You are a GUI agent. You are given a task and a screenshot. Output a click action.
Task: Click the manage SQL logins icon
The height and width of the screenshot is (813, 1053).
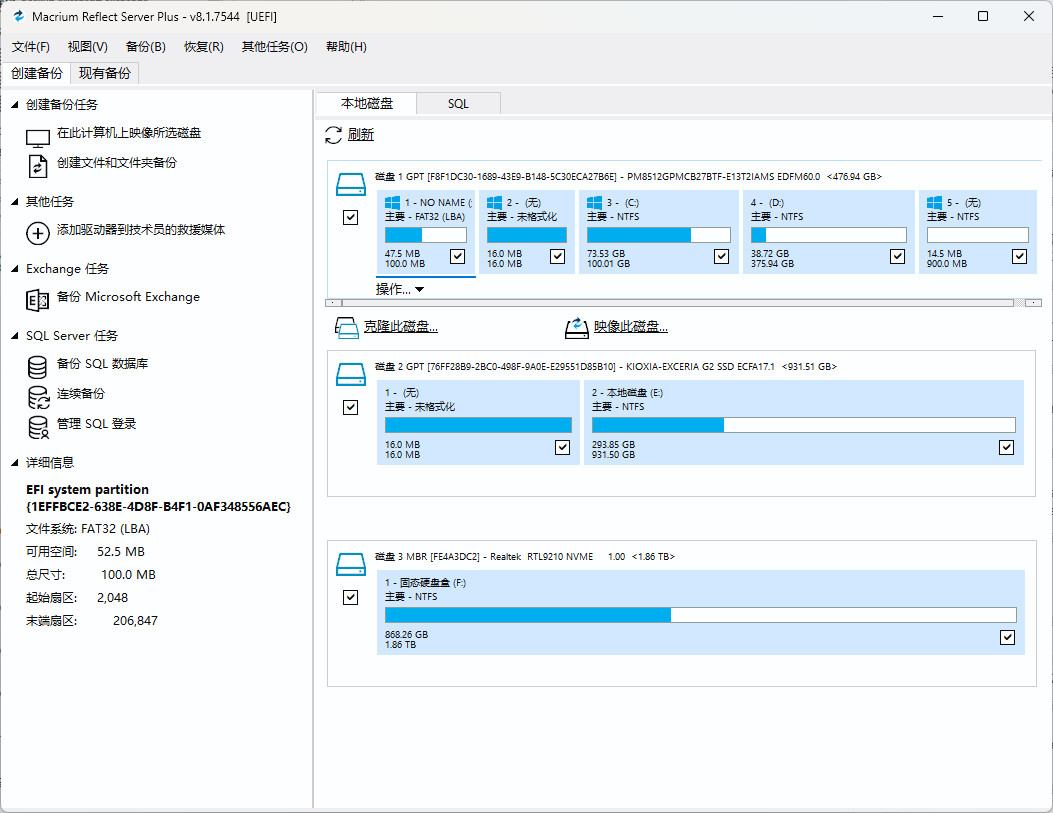tap(38, 427)
